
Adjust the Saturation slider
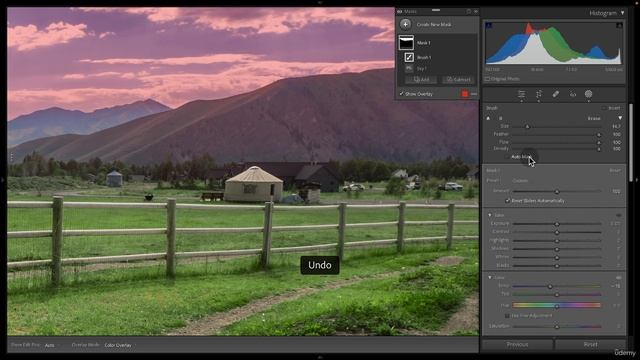tap(556, 327)
